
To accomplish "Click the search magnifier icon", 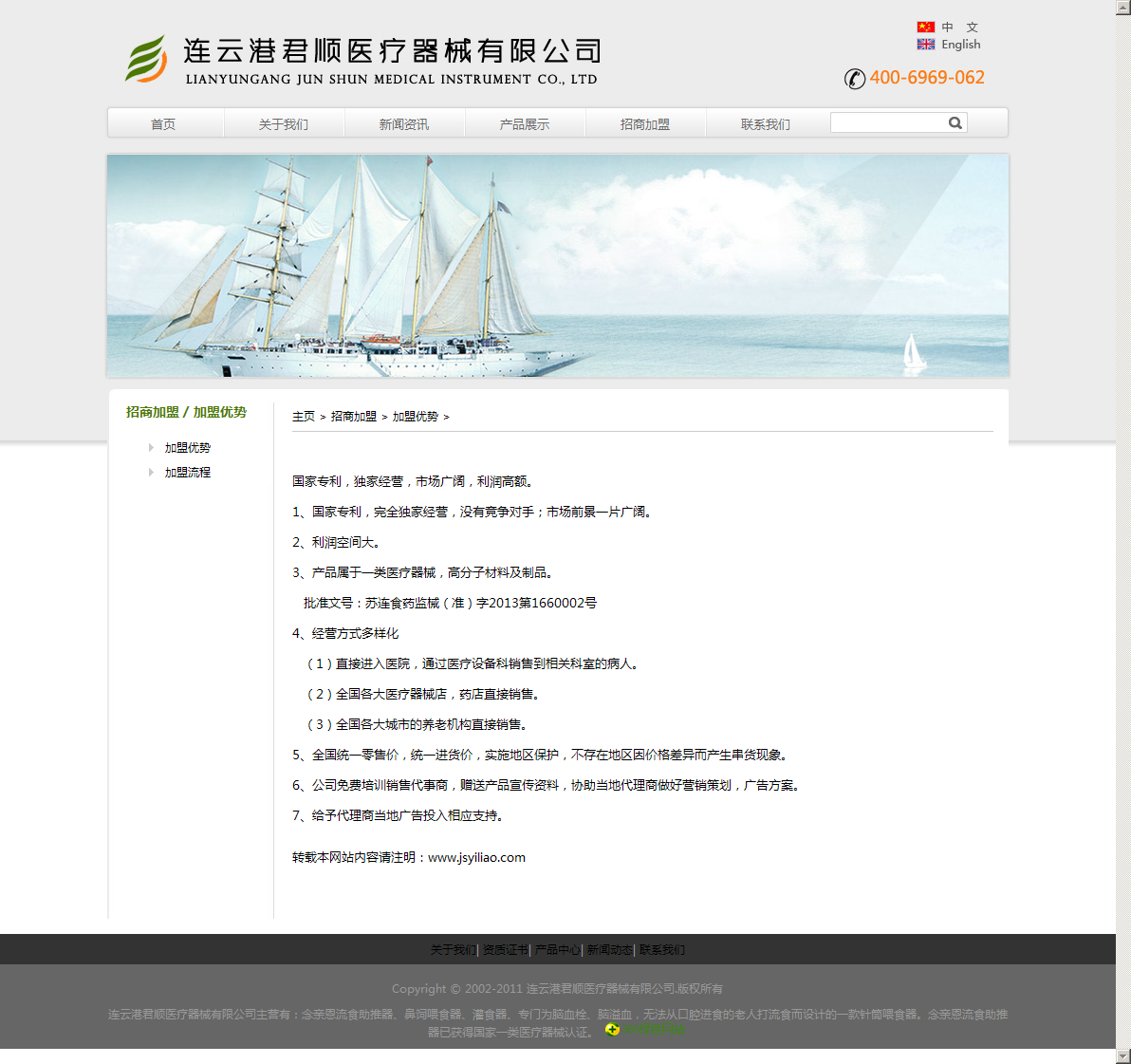I will click(x=955, y=122).
